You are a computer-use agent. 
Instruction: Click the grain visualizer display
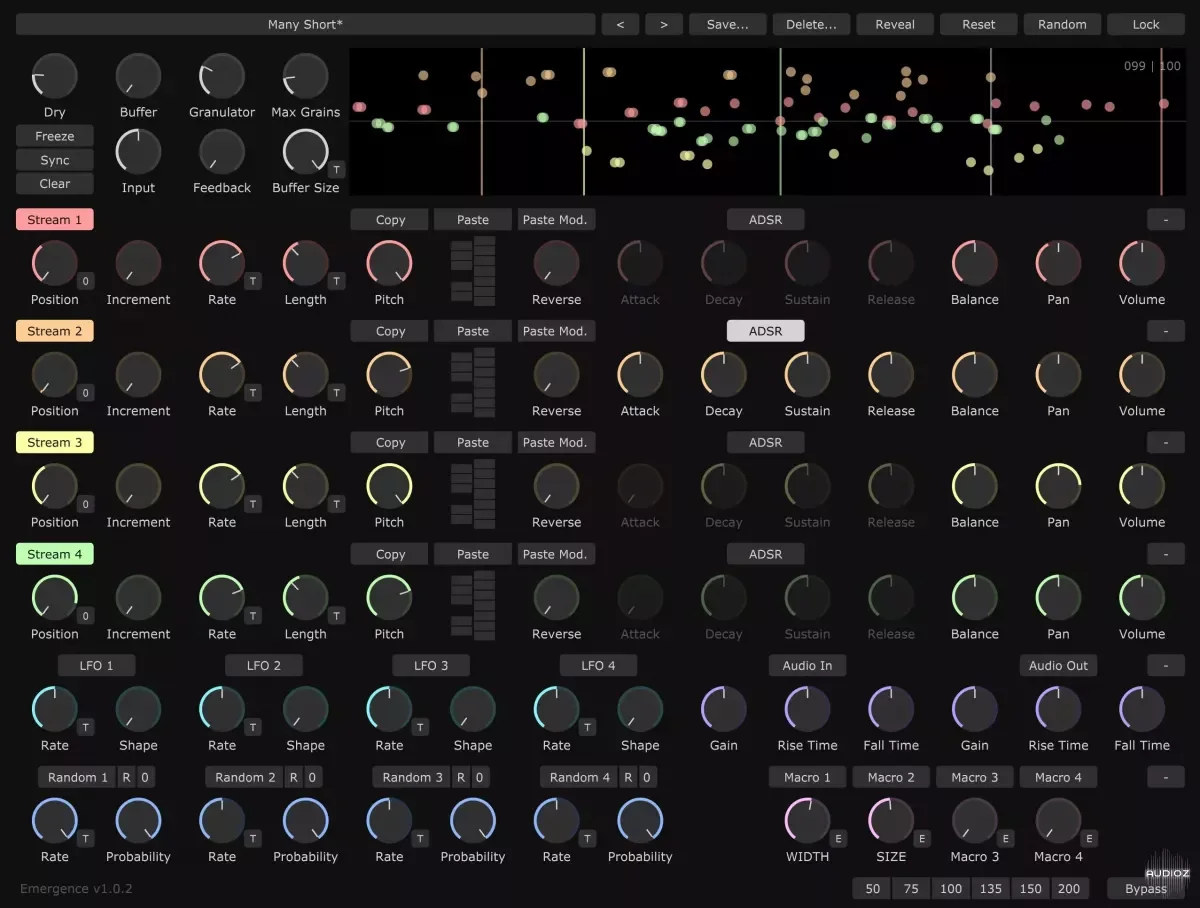click(767, 121)
